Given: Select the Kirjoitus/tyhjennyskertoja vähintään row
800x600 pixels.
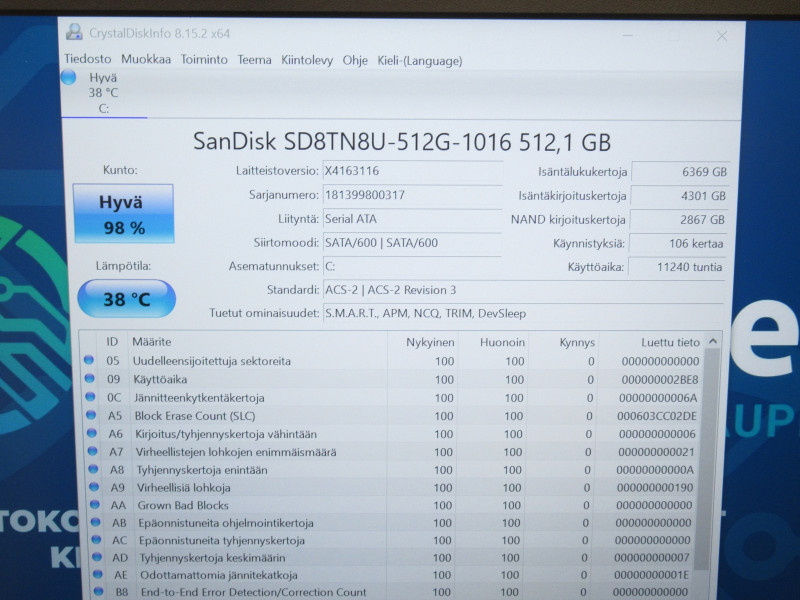Looking at the screenshot, I should point(392,434).
